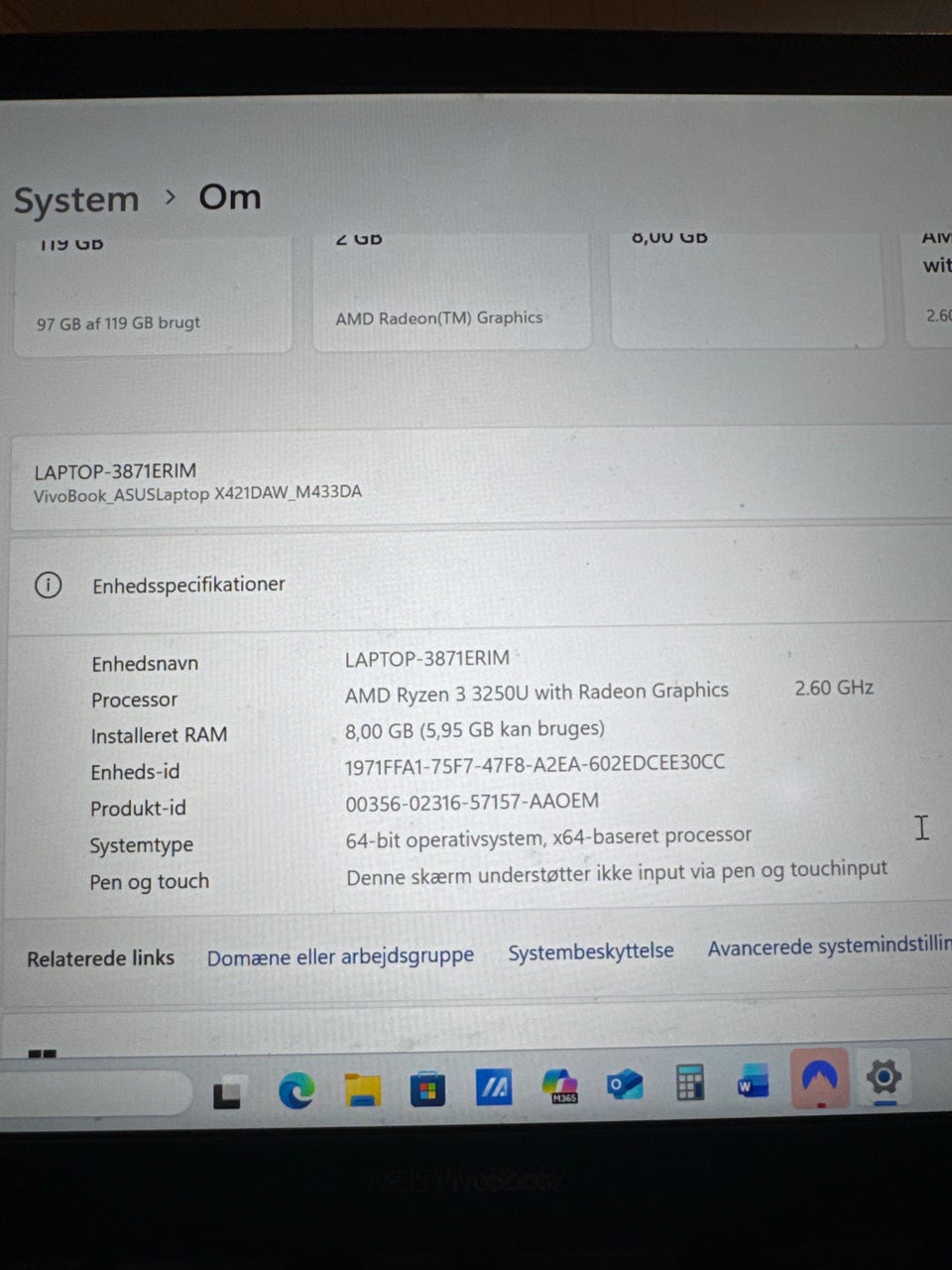
Task: Open the NordVPN icon in taskbar
Action: 819,1079
